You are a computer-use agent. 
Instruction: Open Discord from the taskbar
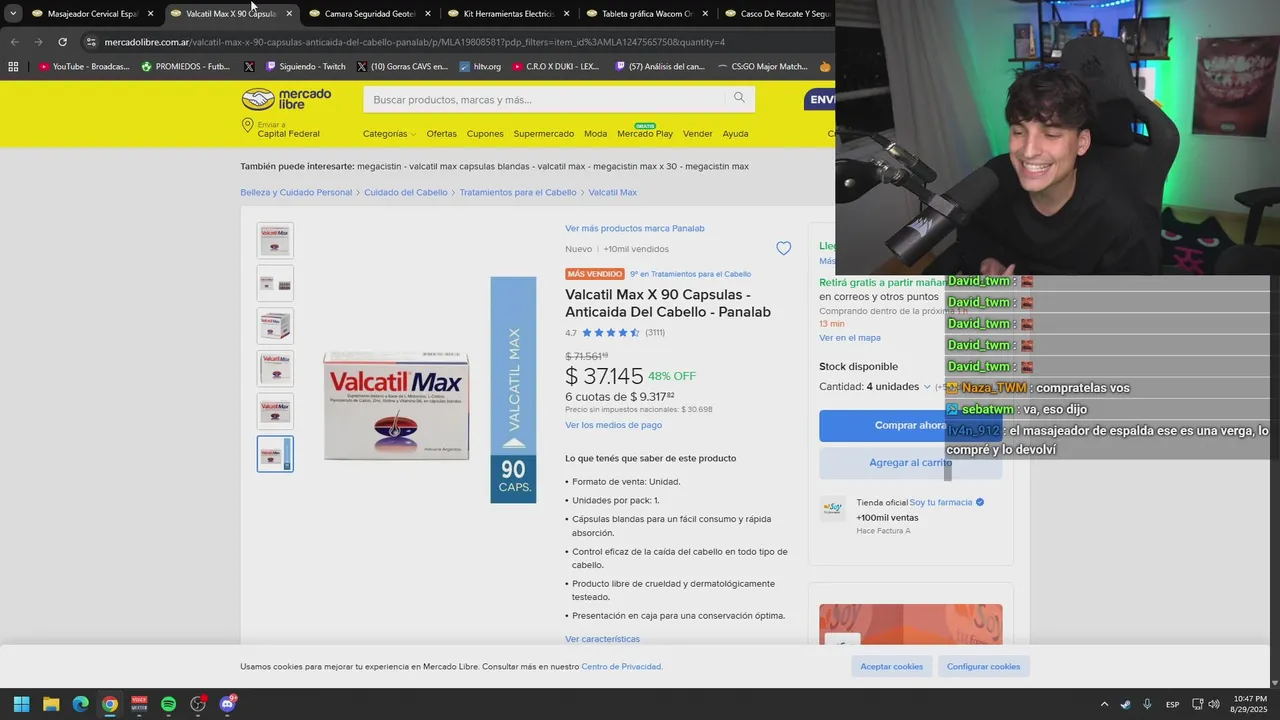coord(227,704)
